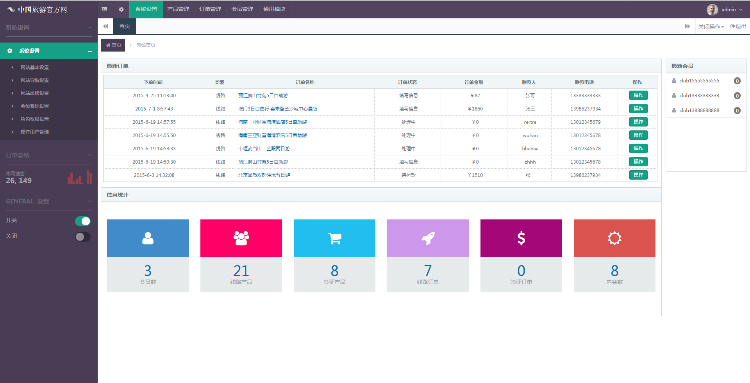Open the order link in 2015-5-19 14:57:55 row
Viewport: 750px width, 383px height.
[x=273, y=122]
